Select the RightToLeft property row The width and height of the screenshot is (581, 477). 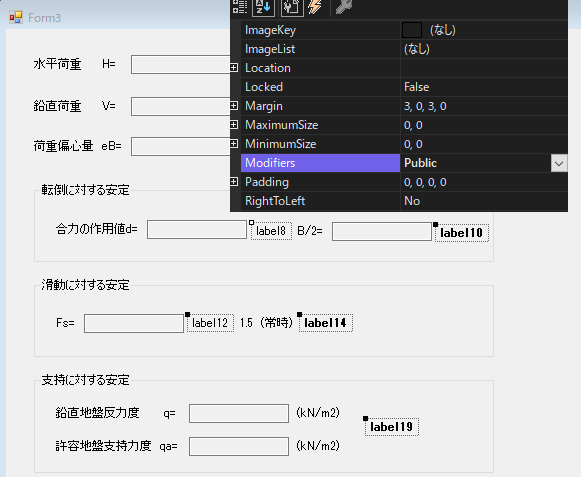(x=404, y=201)
